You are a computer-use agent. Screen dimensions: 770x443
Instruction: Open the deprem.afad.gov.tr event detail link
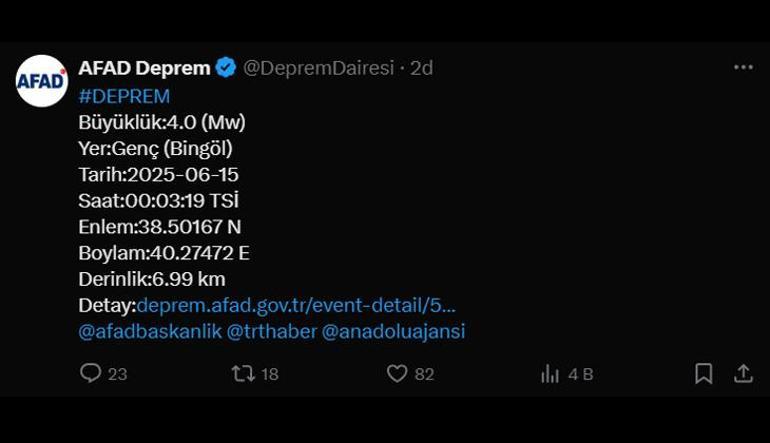point(296,305)
